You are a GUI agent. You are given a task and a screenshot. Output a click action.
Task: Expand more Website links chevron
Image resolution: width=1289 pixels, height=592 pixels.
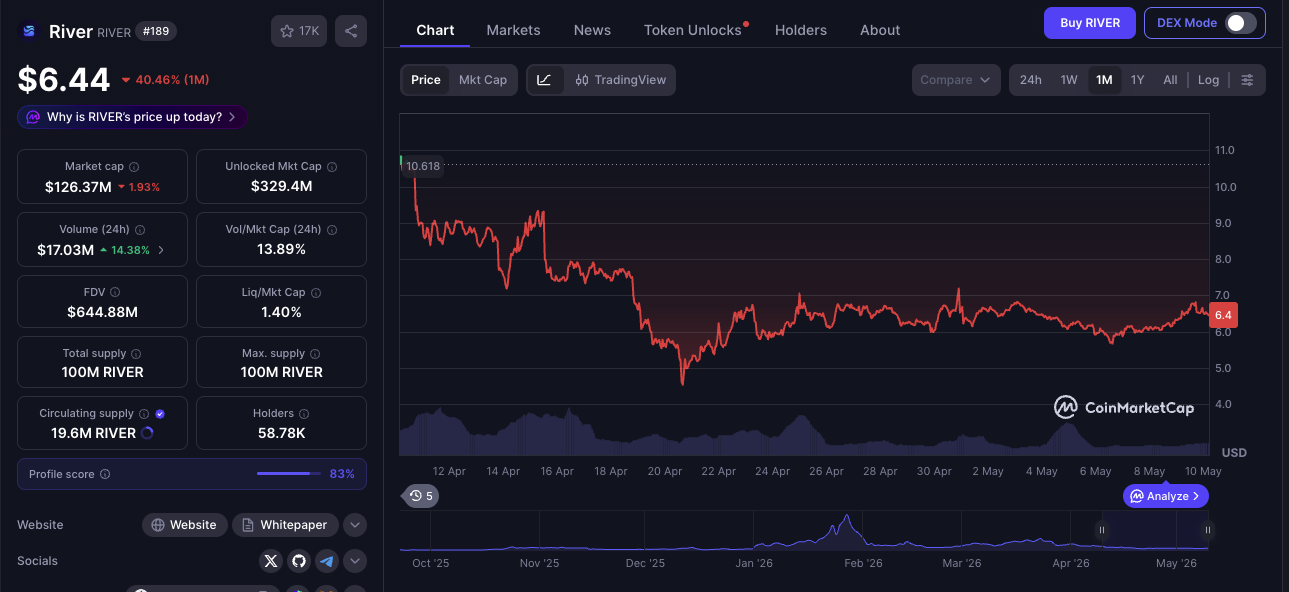(355, 525)
